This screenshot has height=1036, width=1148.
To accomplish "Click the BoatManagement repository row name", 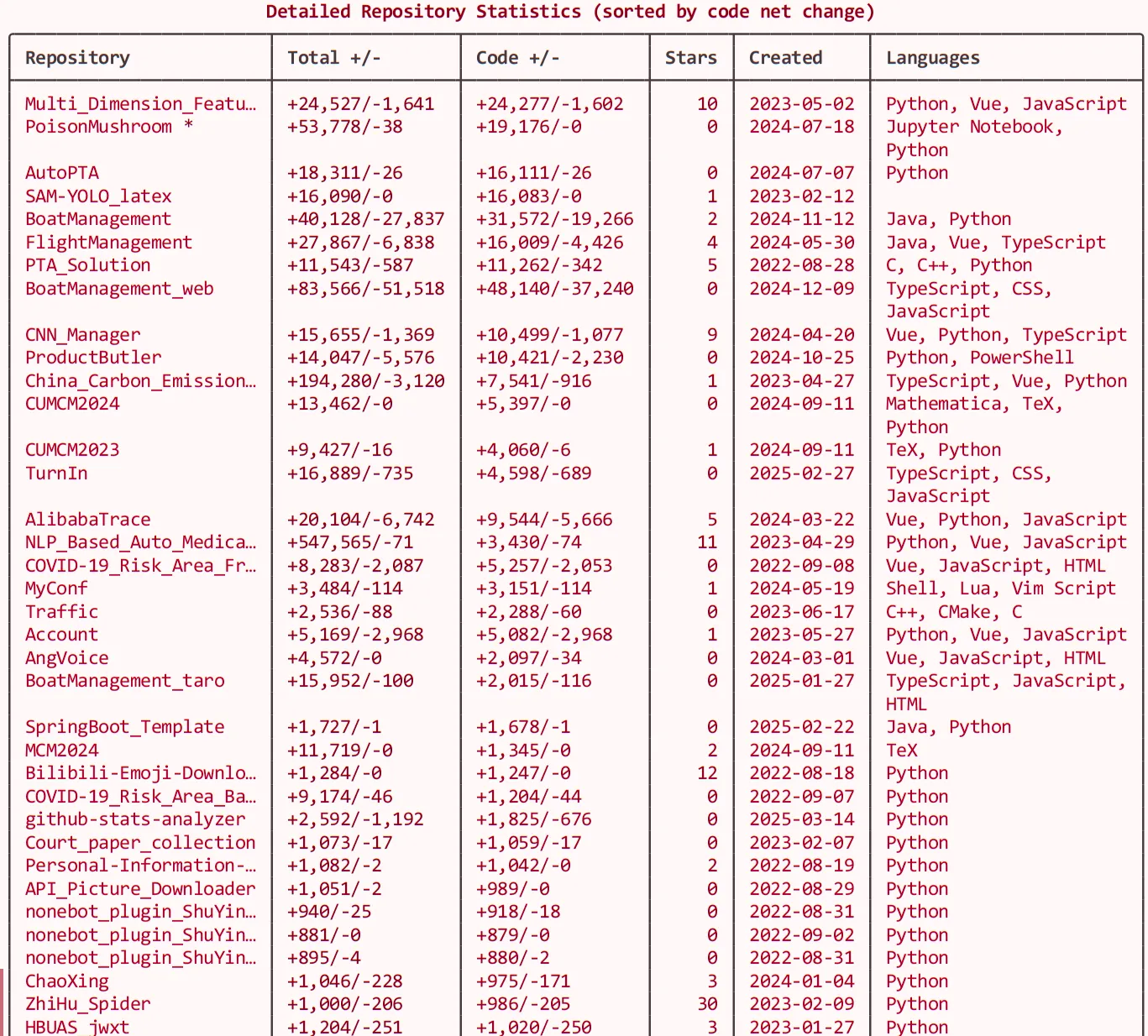I will click(98, 219).
